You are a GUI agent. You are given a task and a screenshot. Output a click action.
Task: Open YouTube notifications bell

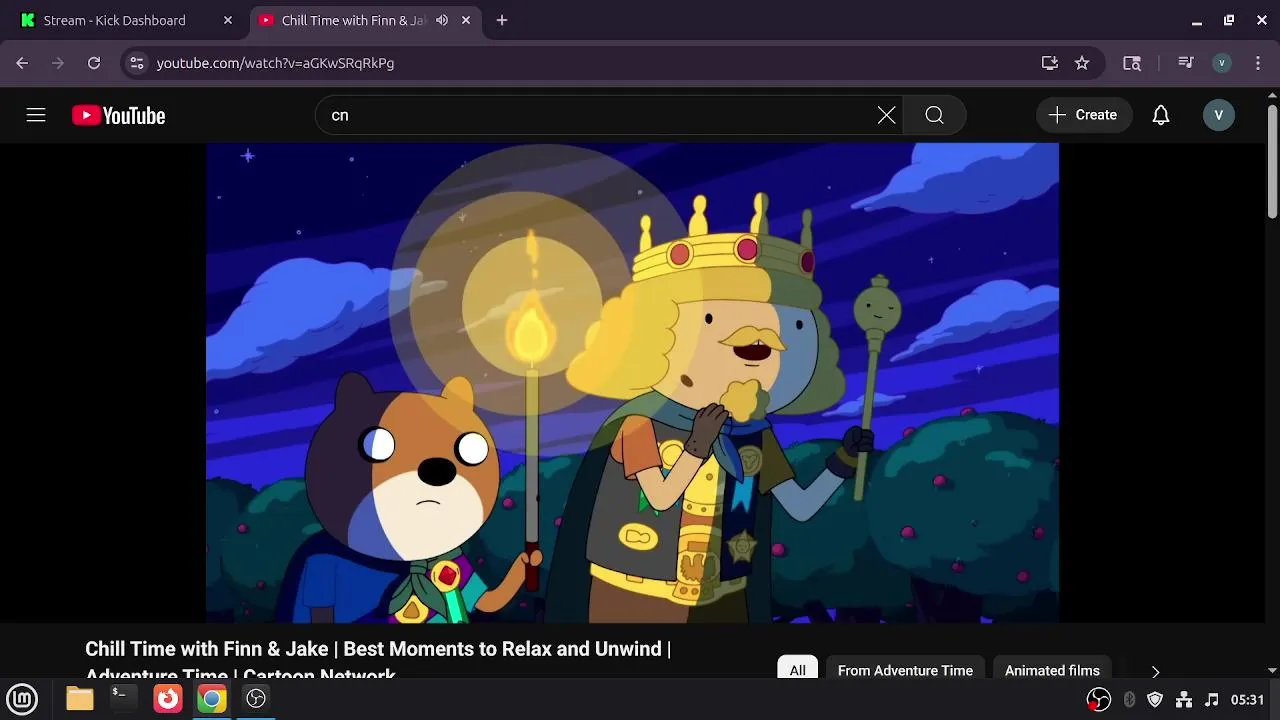point(1161,115)
